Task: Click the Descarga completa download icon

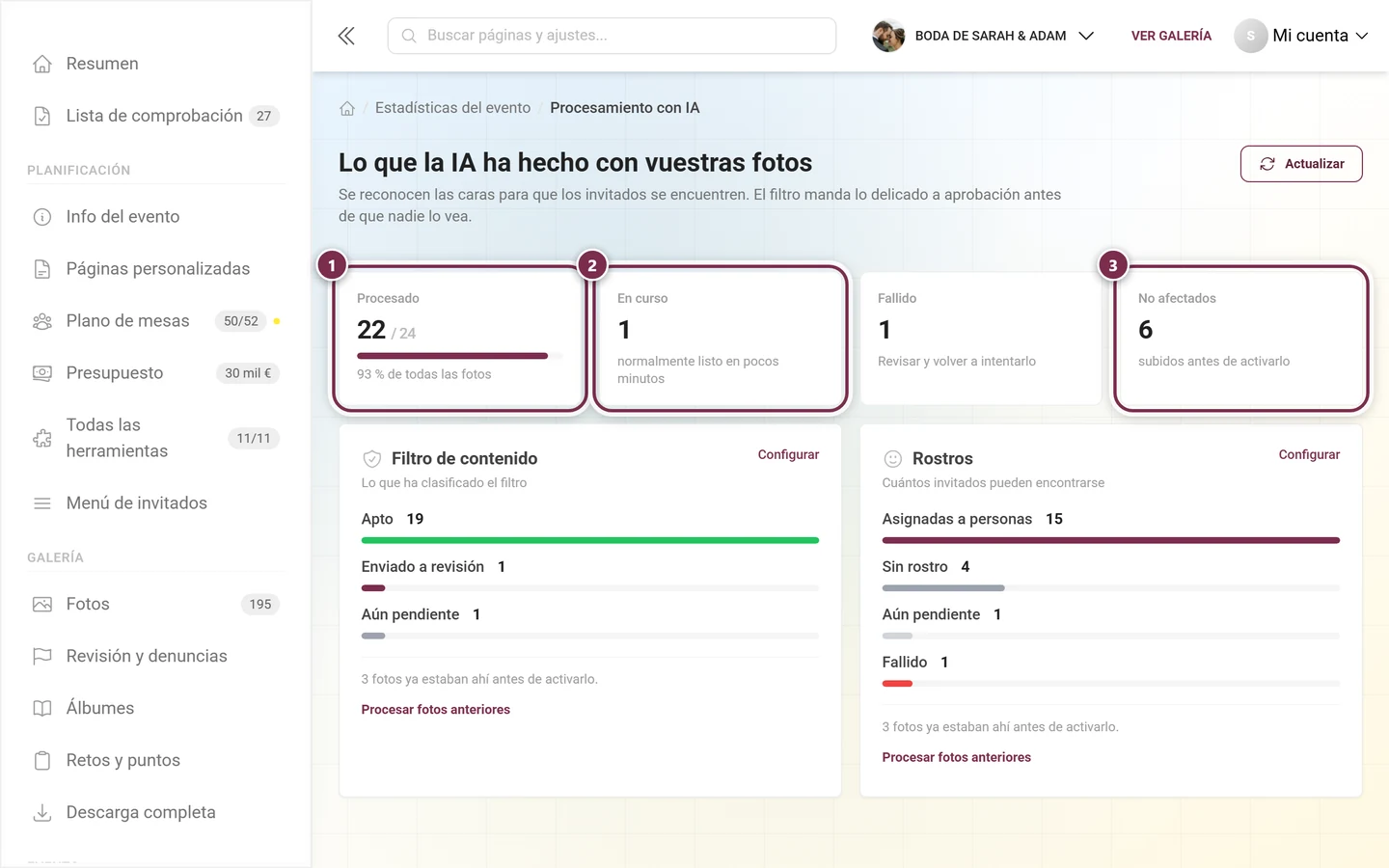Action: [x=42, y=813]
